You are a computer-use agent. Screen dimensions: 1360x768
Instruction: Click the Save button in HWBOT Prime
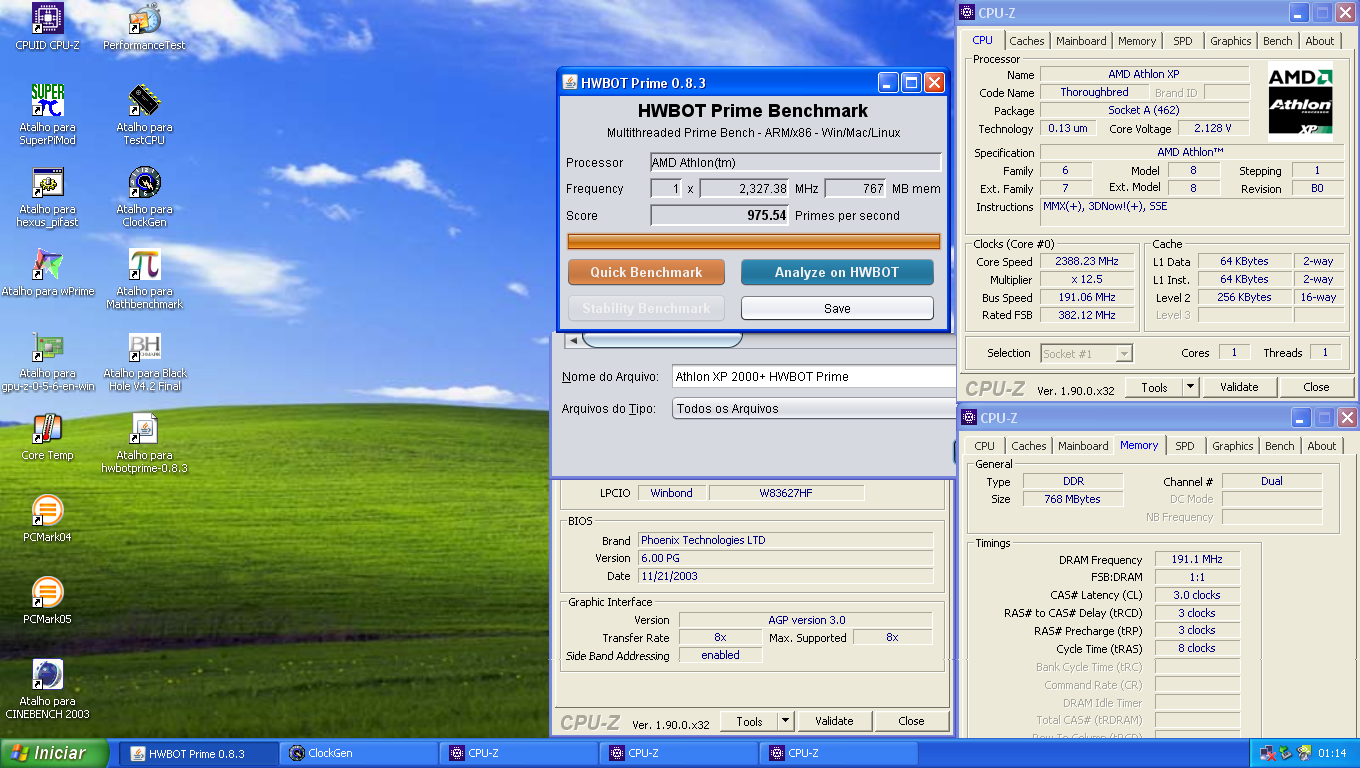coord(837,308)
